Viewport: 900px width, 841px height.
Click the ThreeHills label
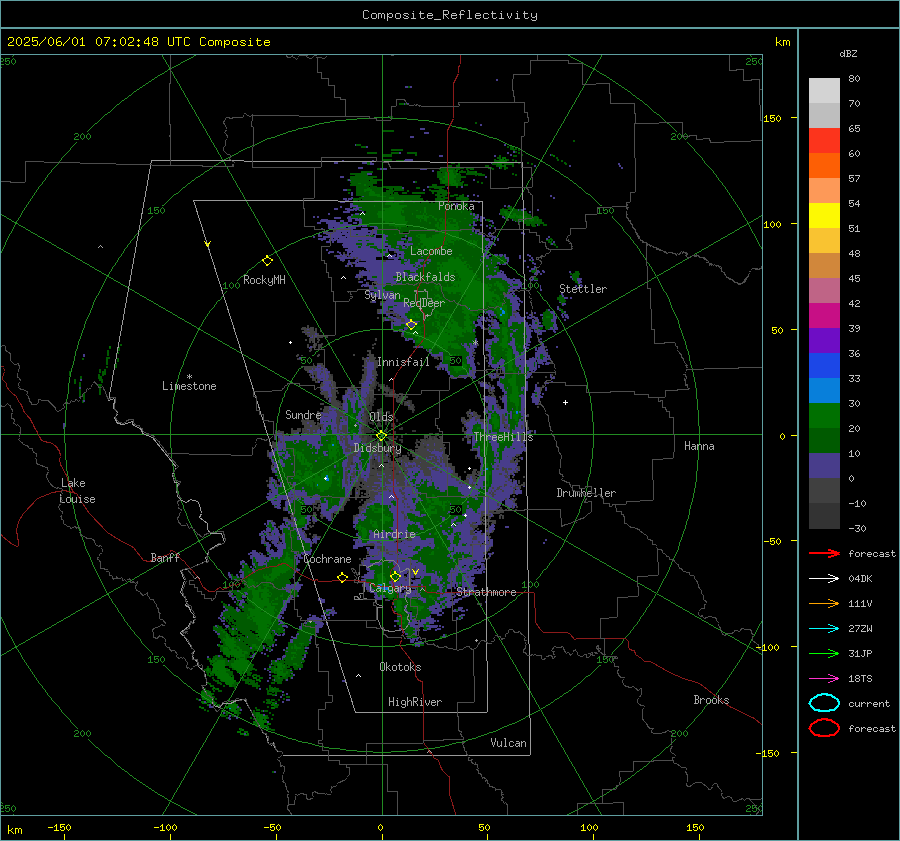point(503,437)
